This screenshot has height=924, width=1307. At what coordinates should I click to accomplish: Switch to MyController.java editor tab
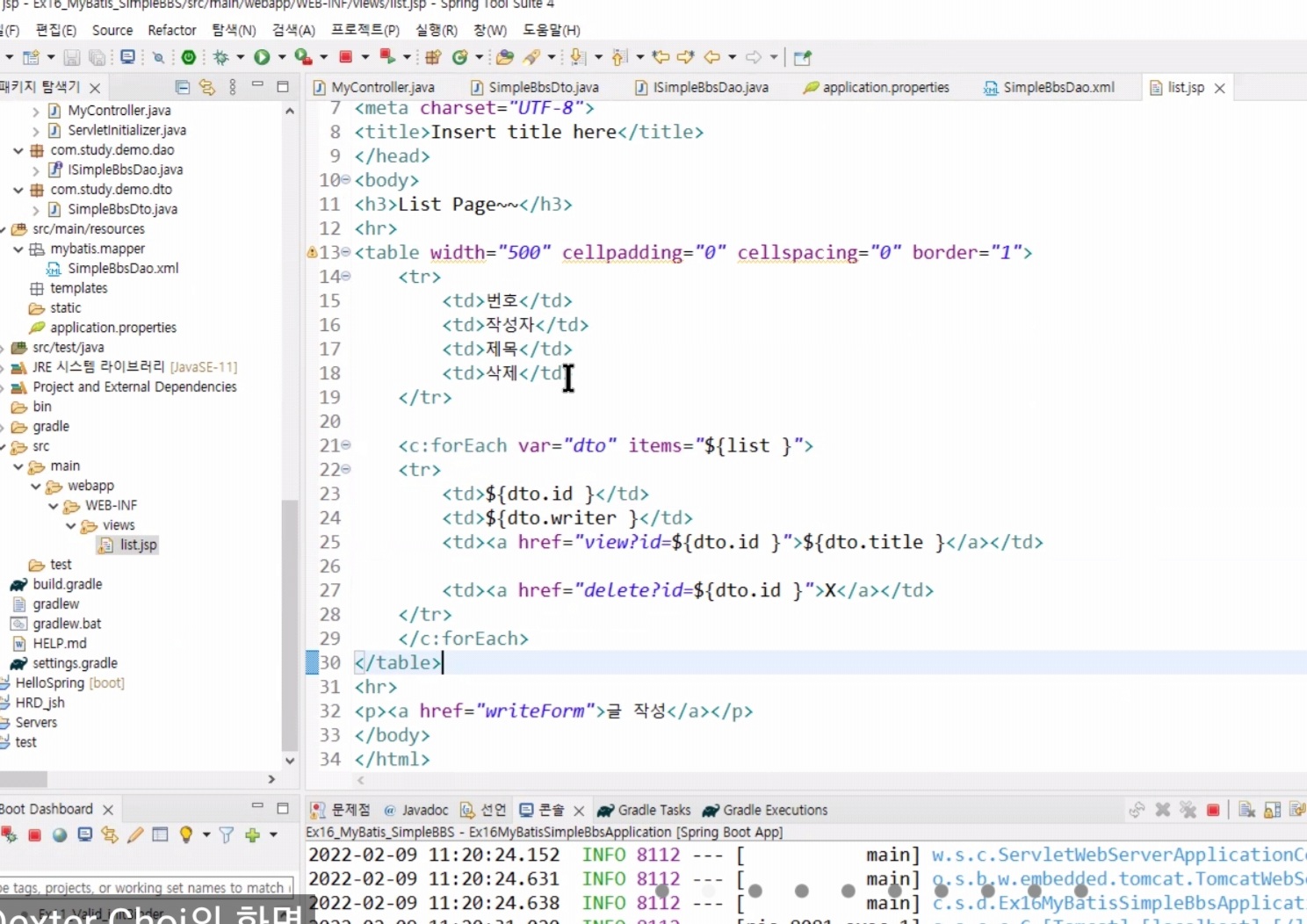[374, 87]
